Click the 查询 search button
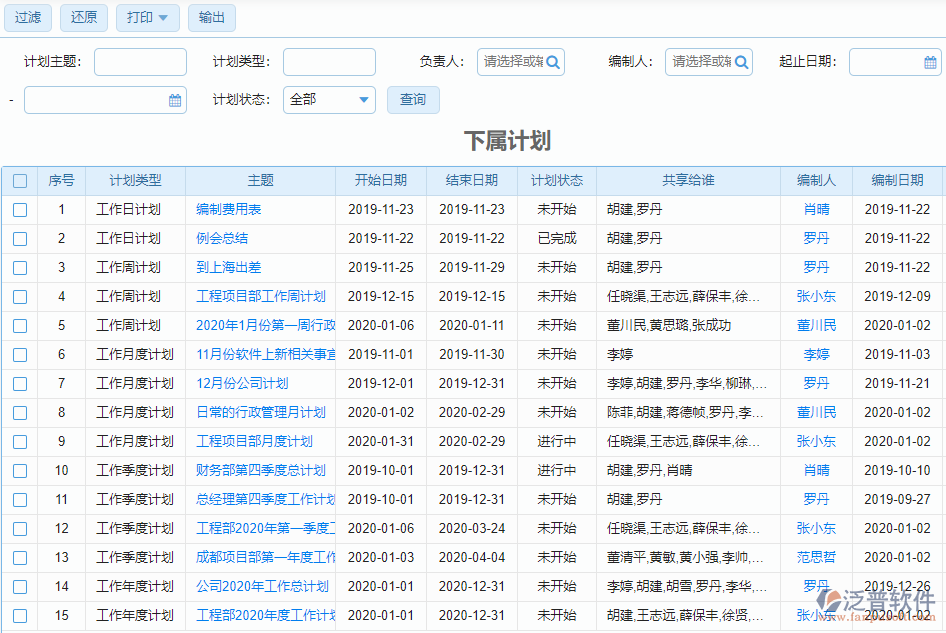Screen dimensions: 946x633 412,99
